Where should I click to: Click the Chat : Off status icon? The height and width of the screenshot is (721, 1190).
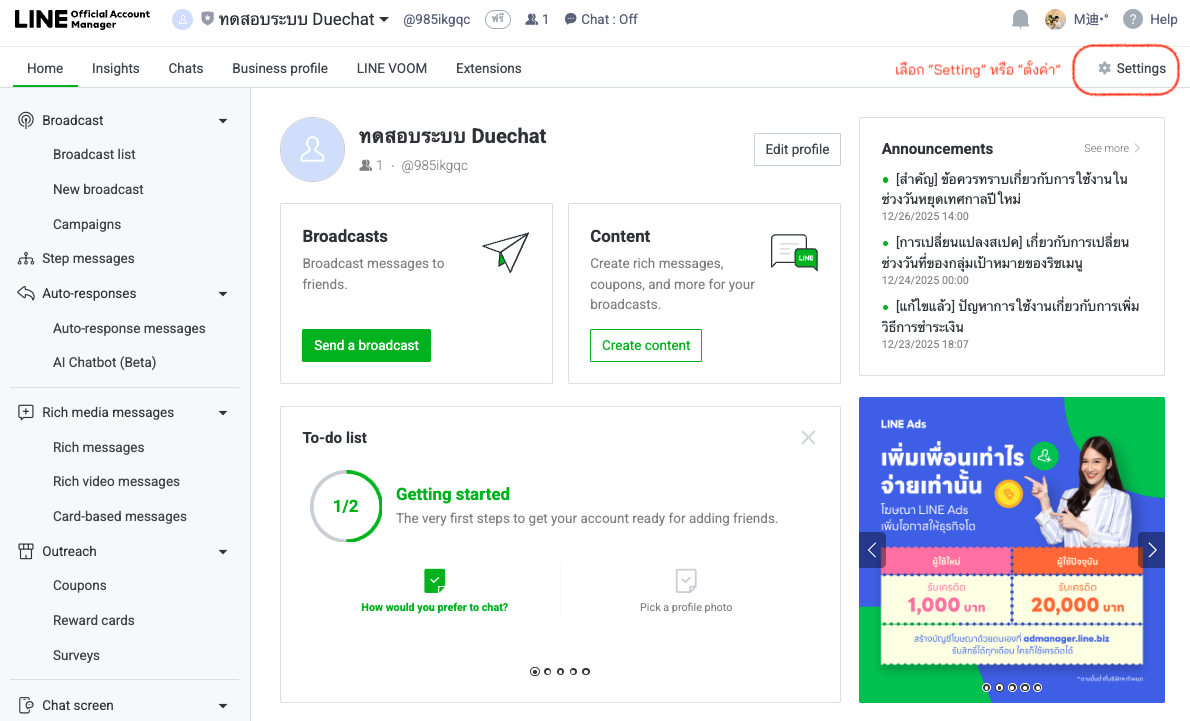point(570,20)
